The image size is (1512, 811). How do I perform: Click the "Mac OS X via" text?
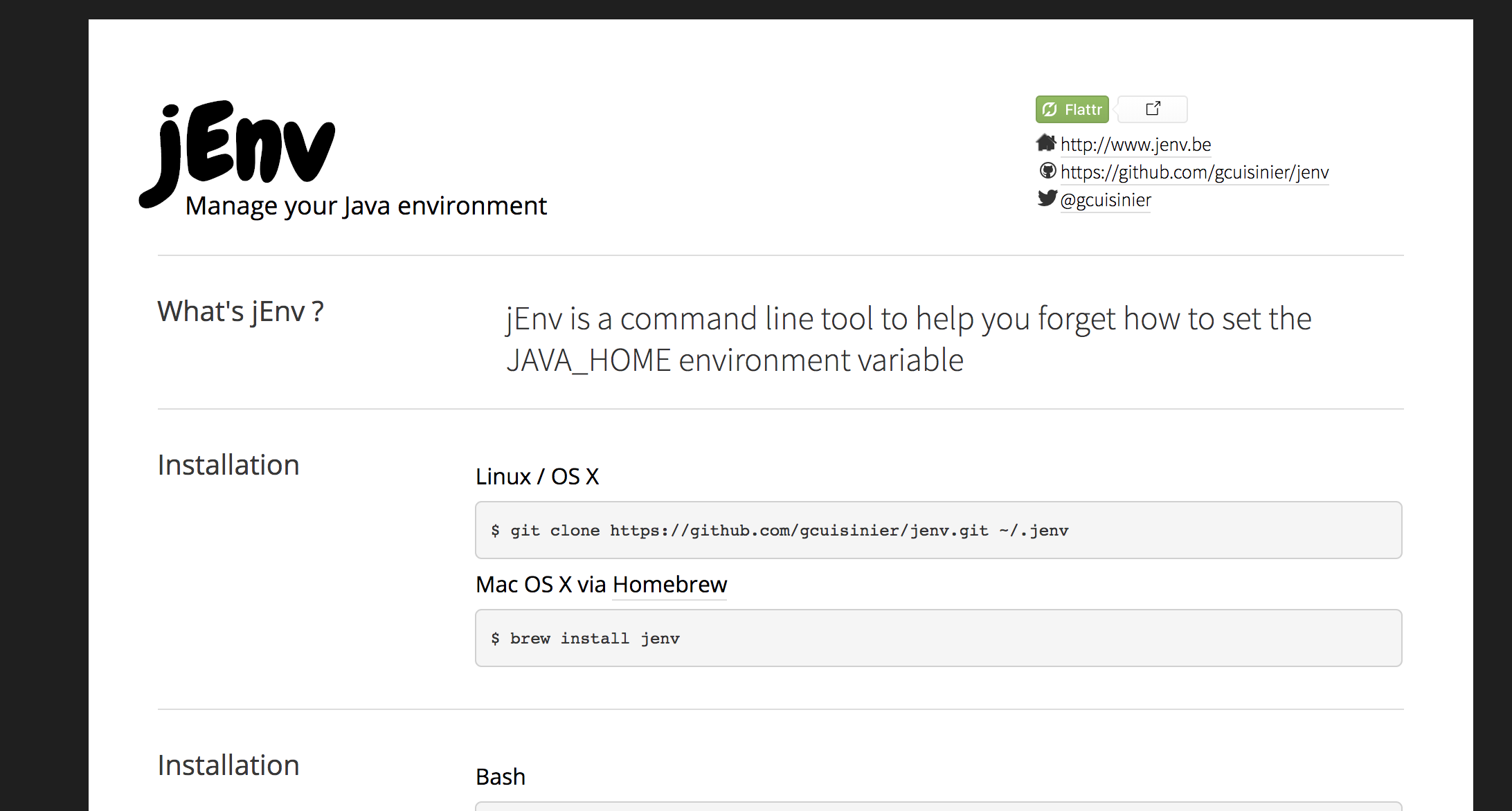click(541, 585)
